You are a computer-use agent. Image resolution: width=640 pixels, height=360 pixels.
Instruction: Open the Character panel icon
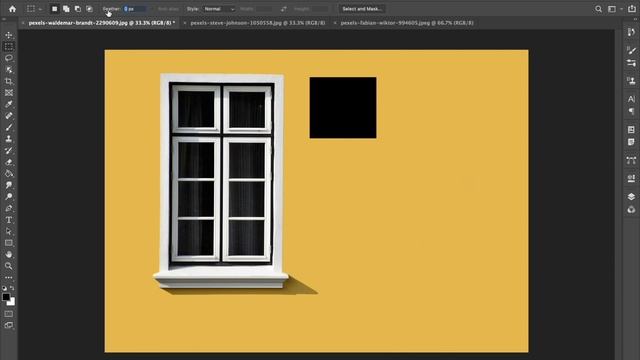pos(631,99)
